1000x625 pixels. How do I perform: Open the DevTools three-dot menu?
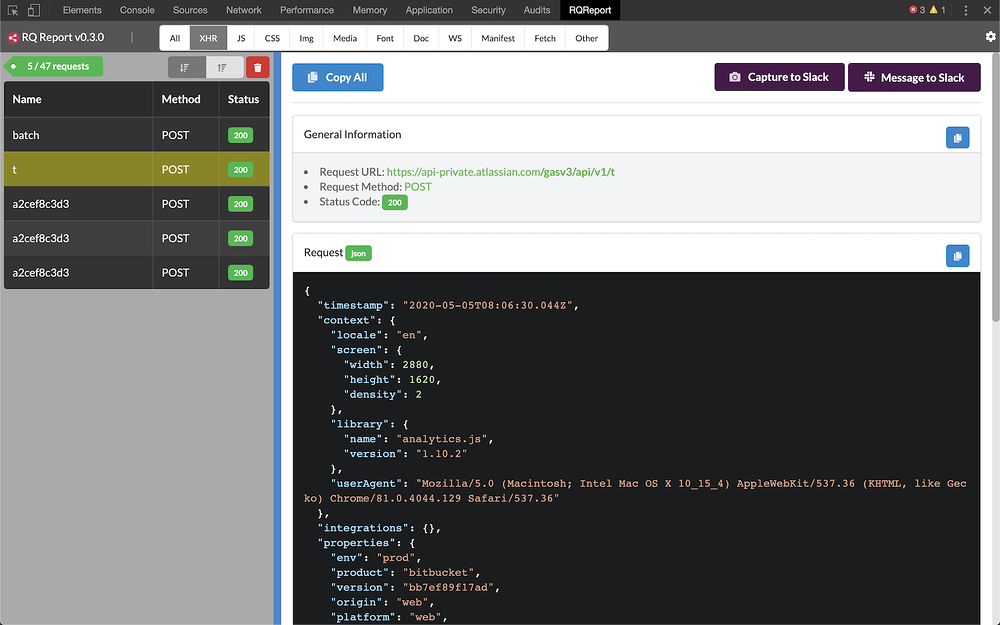pyautogui.click(x=966, y=10)
